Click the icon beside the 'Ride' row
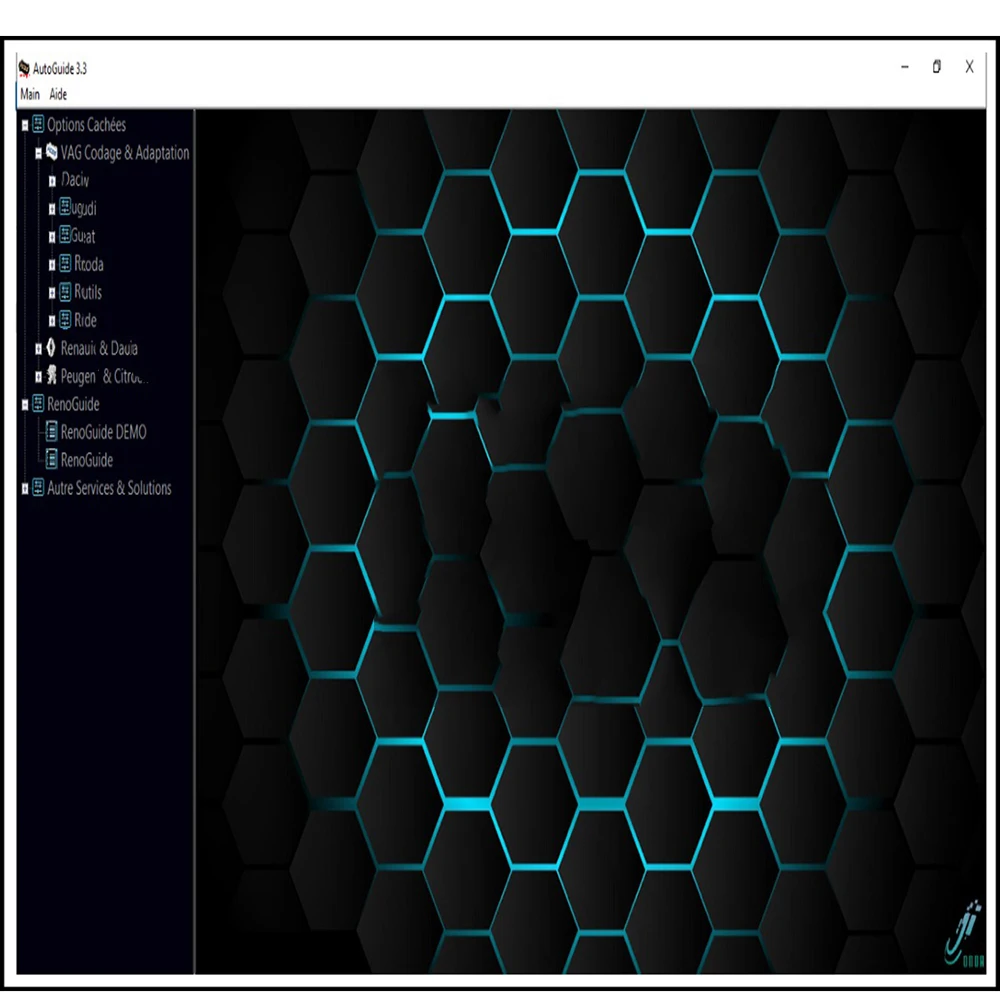1000x1000 pixels. [65, 320]
